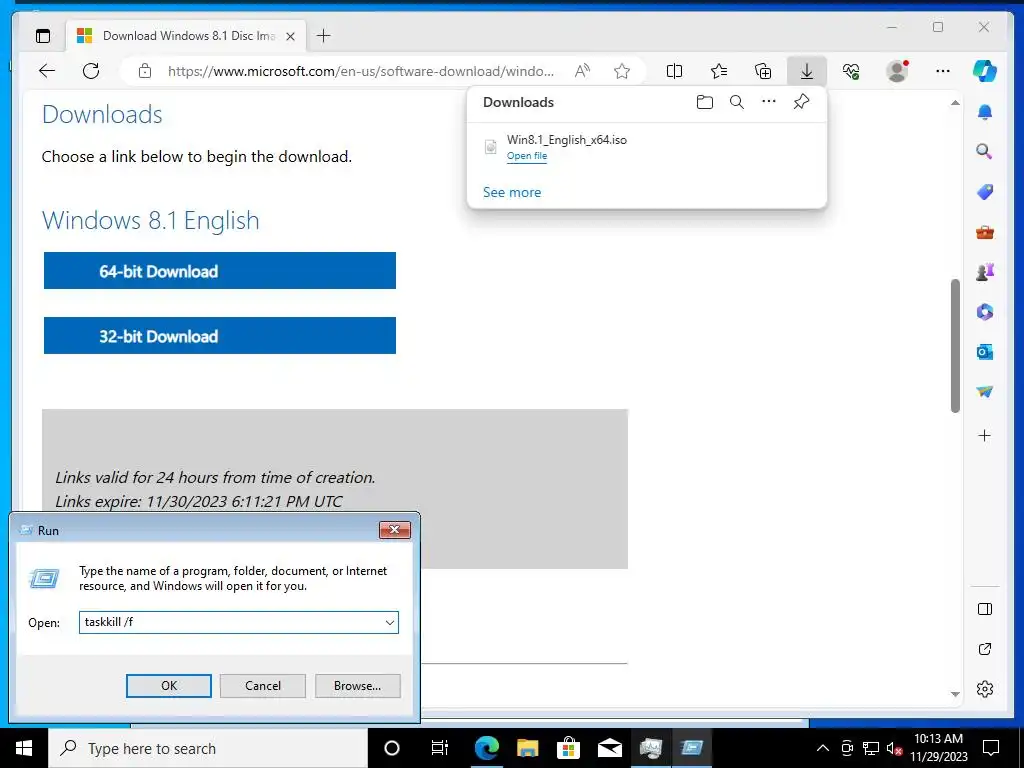Open the sidebar Games chess icon
The image size is (1024, 768).
(x=985, y=272)
